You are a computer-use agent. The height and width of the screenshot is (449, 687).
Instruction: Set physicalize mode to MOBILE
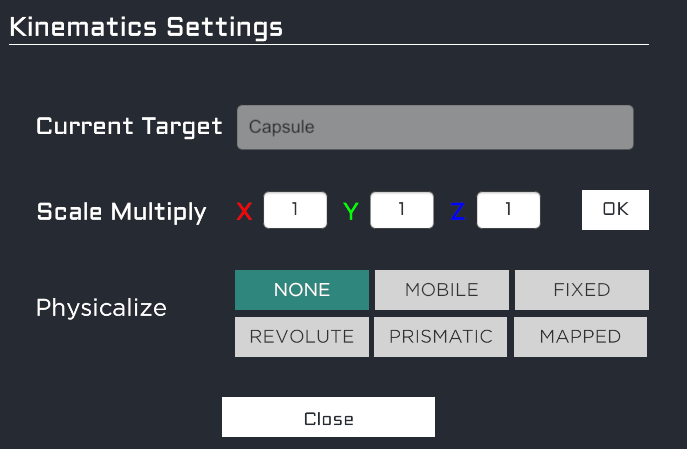tap(442, 290)
